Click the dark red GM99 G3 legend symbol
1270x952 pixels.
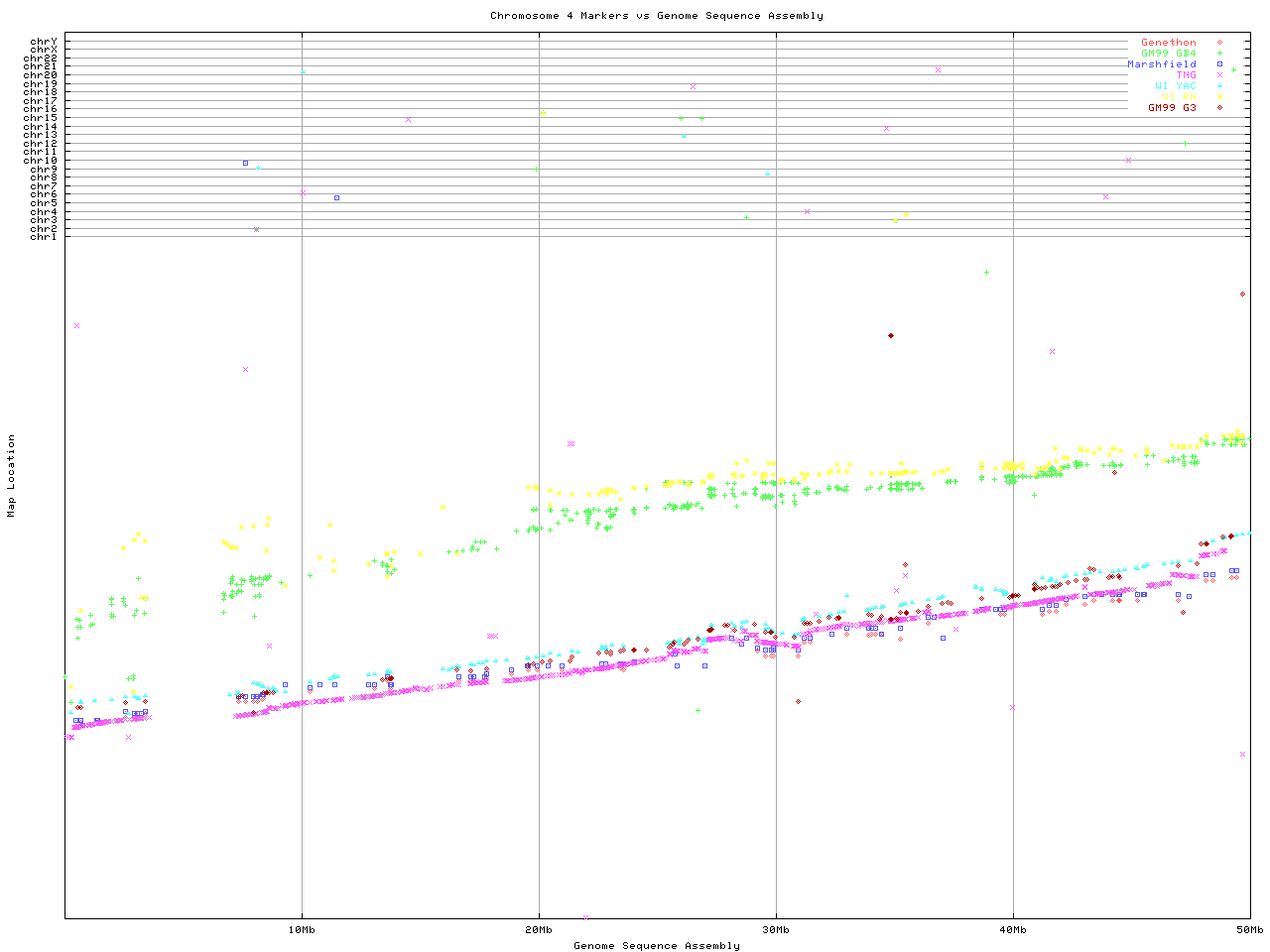click(x=1219, y=108)
